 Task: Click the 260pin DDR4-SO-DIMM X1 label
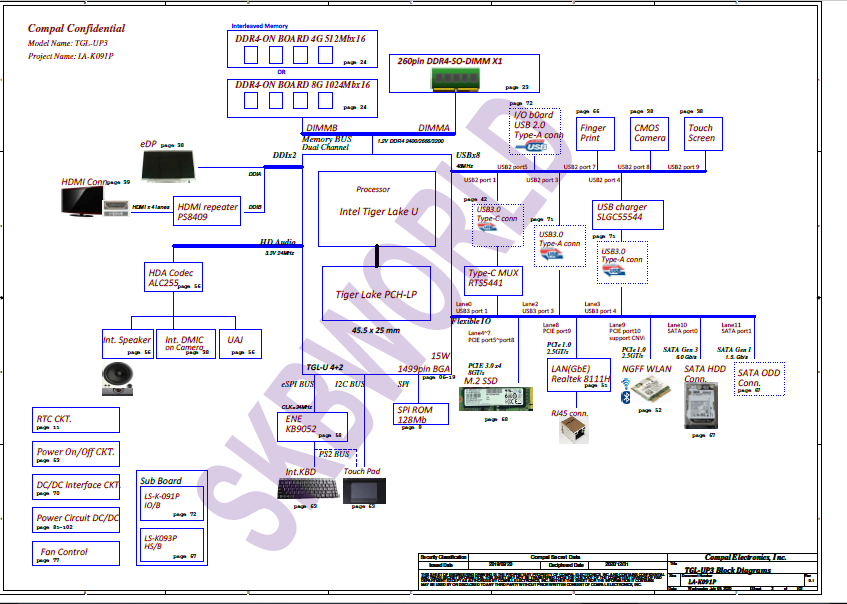[x=450, y=61]
